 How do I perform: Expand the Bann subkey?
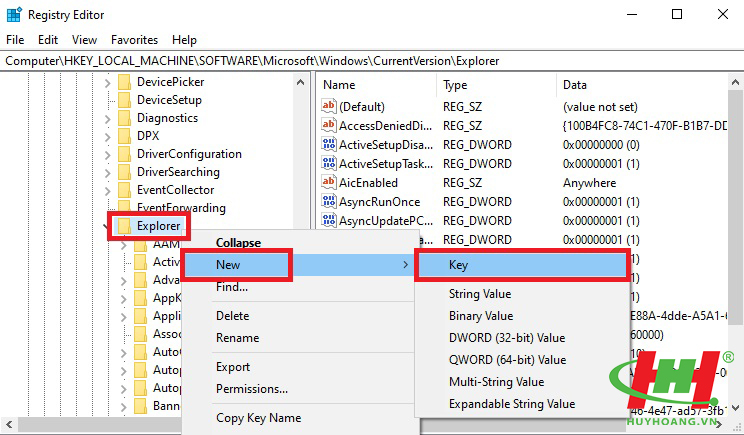(x=124, y=407)
